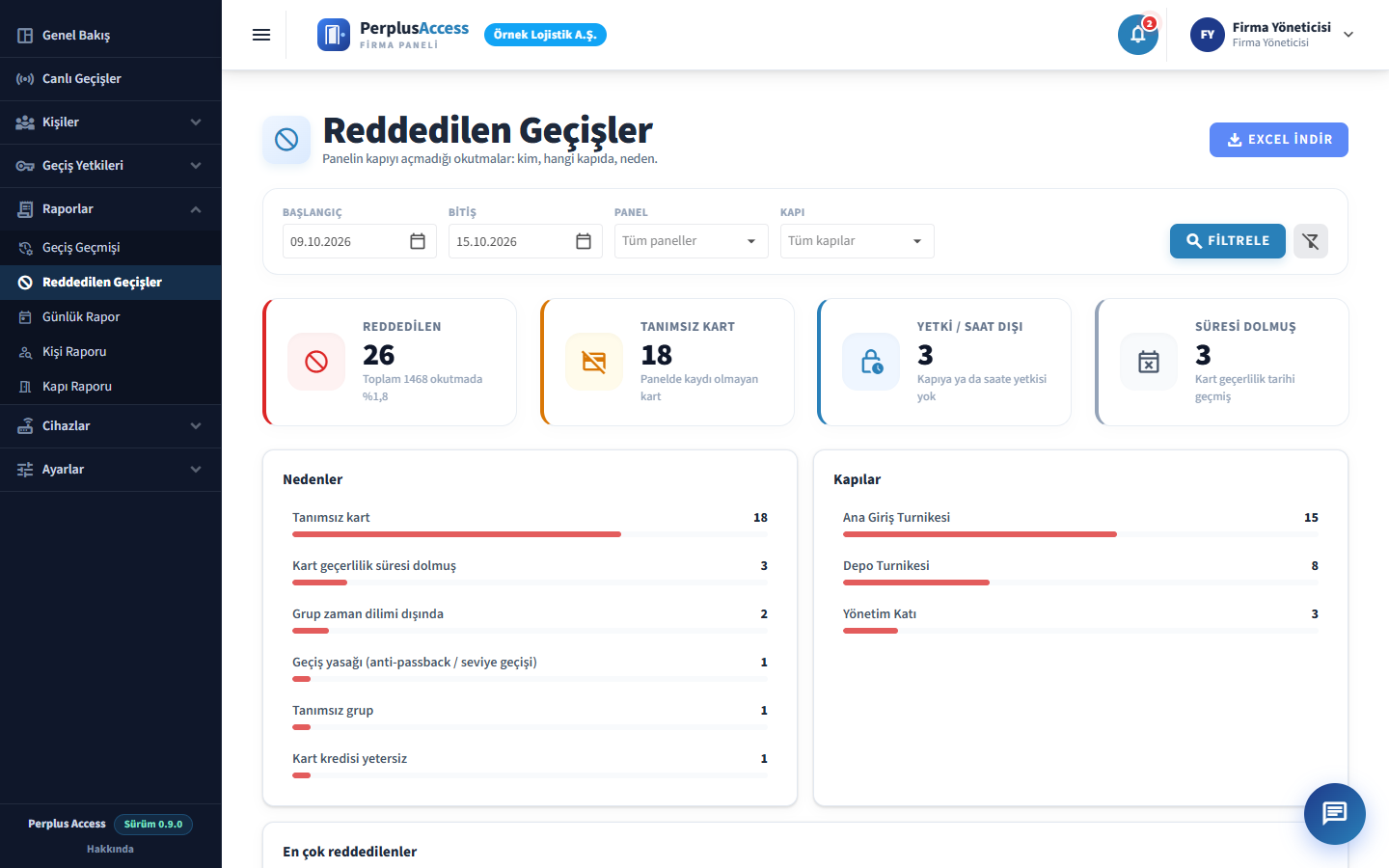
Task: Click the 'Kapılar' panel heading
Action: tap(857, 479)
